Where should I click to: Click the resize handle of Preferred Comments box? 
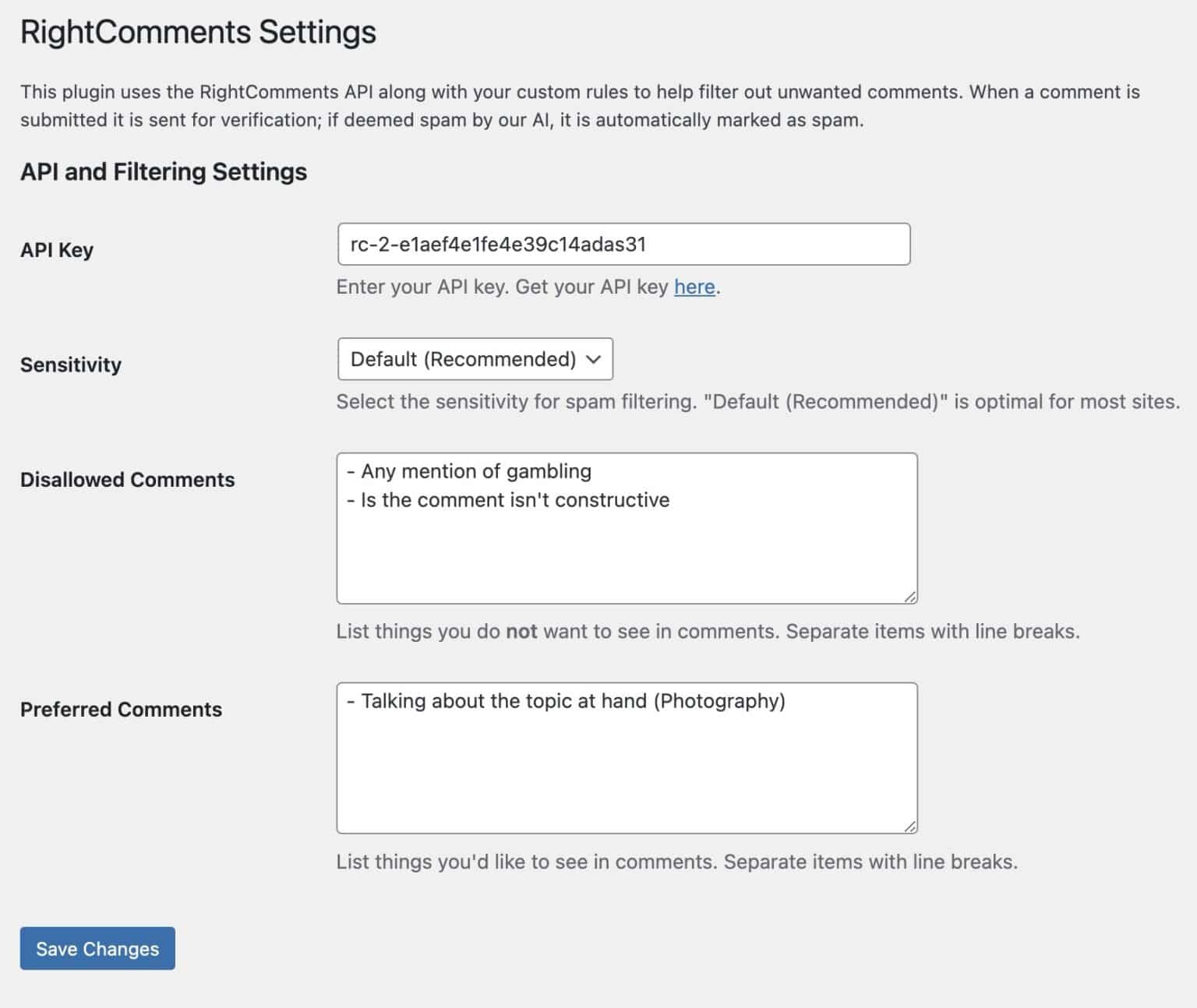point(909,824)
